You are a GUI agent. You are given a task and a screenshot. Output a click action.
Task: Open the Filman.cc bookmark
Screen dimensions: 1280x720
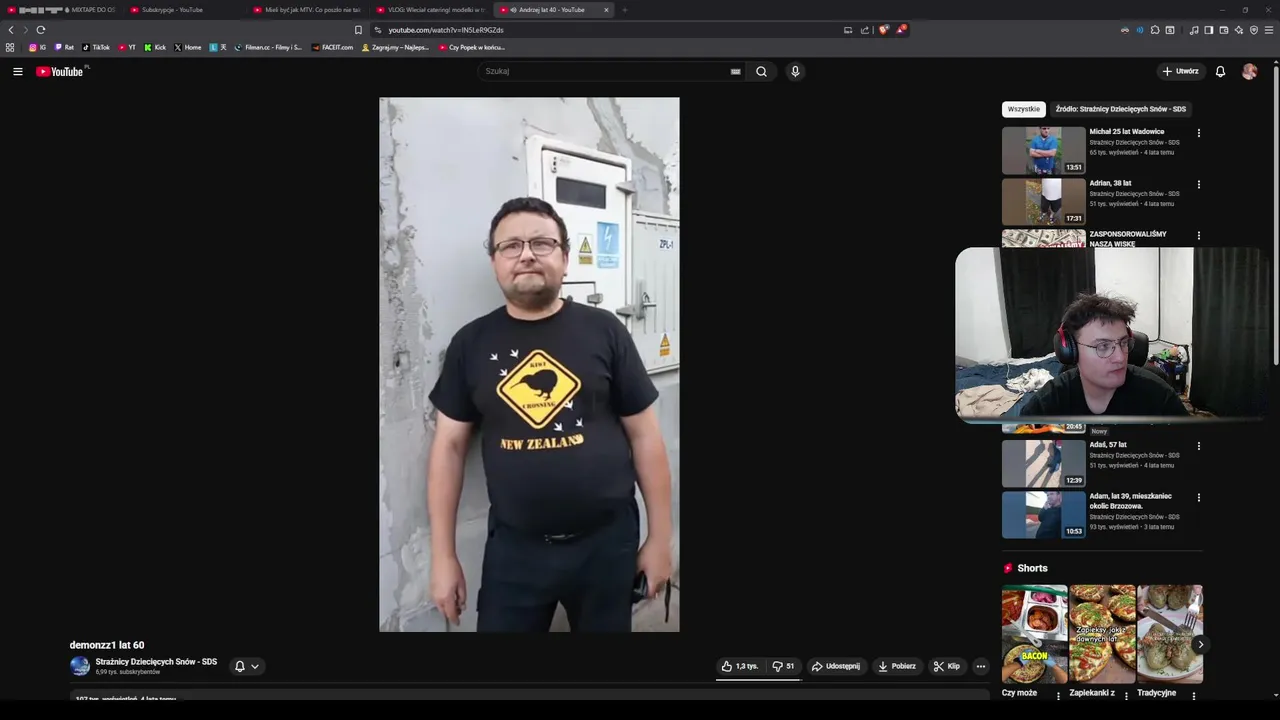pos(267,47)
